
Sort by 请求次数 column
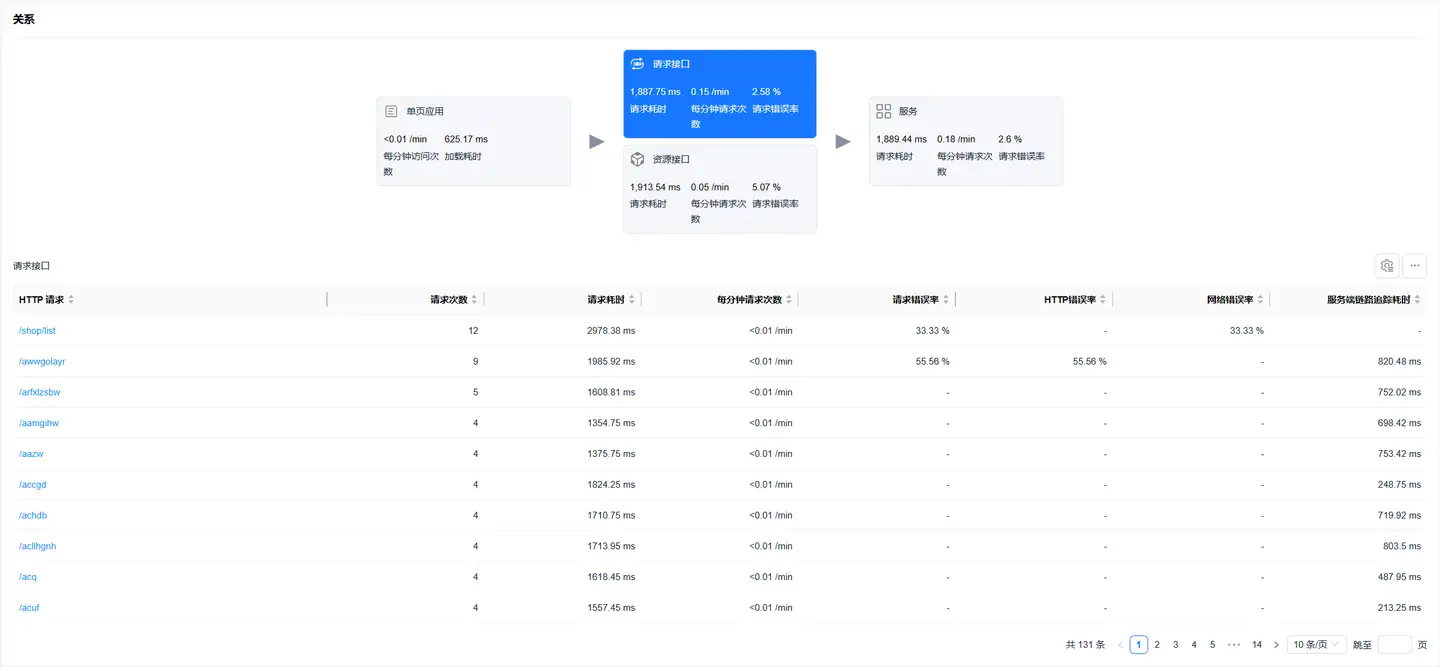(x=474, y=299)
